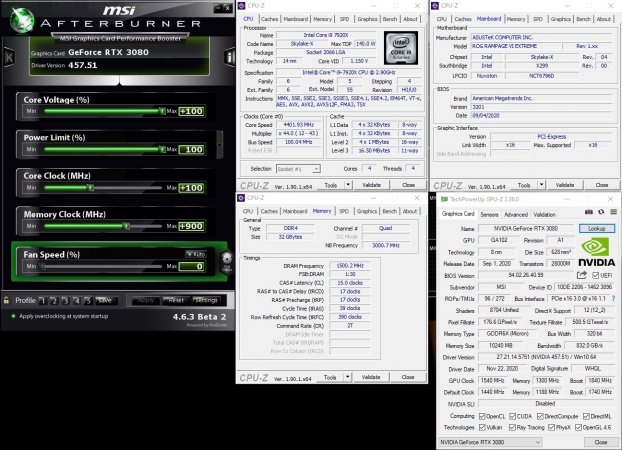This screenshot has height=450, width=622.
Task: Take a GPU-Z screenshot with the camera icon
Action: pyautogui.click(x=589, y=212)
